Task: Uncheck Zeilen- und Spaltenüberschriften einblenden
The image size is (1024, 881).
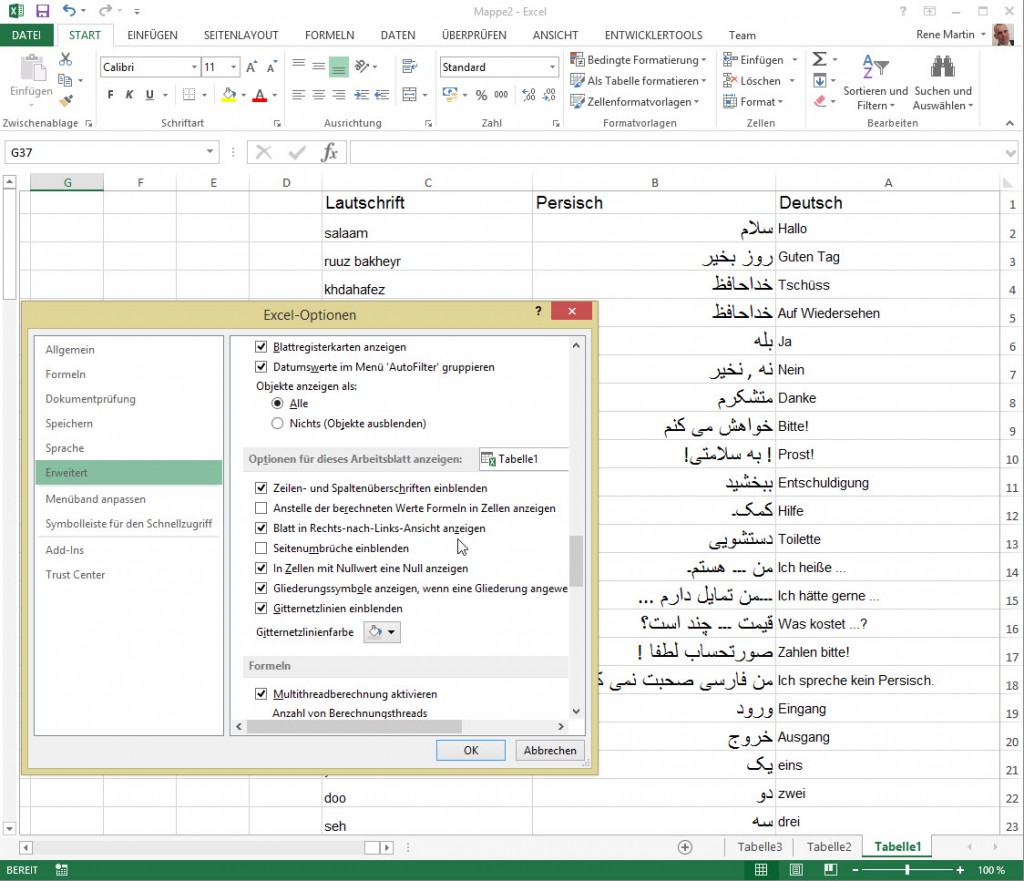Action: click(261, 488)
